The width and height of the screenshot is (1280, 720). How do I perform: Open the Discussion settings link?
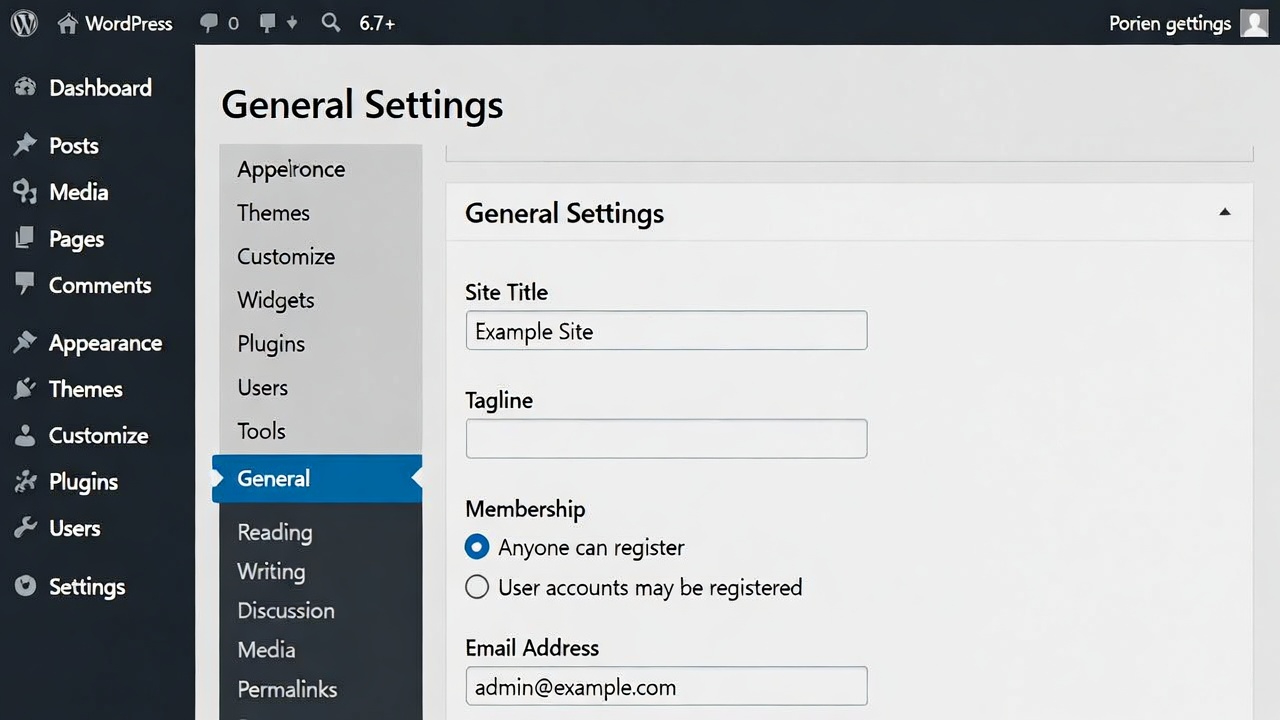pyautogui.click(x=286, y=611)
